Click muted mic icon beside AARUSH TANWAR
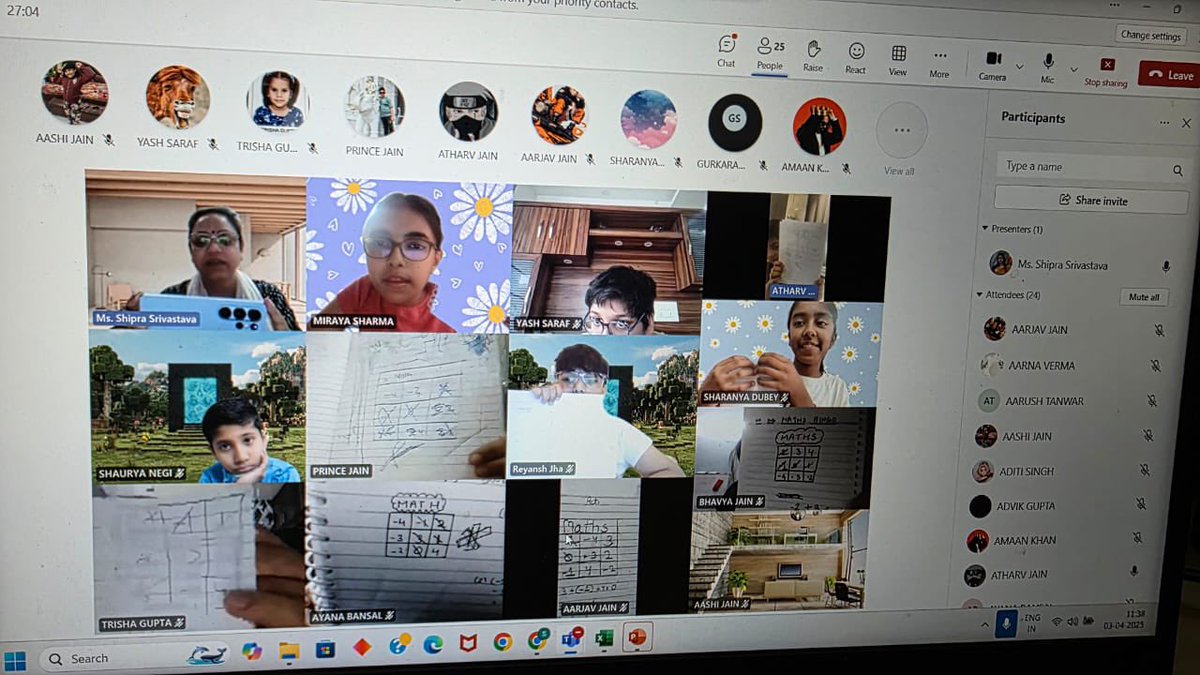The image size is (1200, 675). point(1151,401)
